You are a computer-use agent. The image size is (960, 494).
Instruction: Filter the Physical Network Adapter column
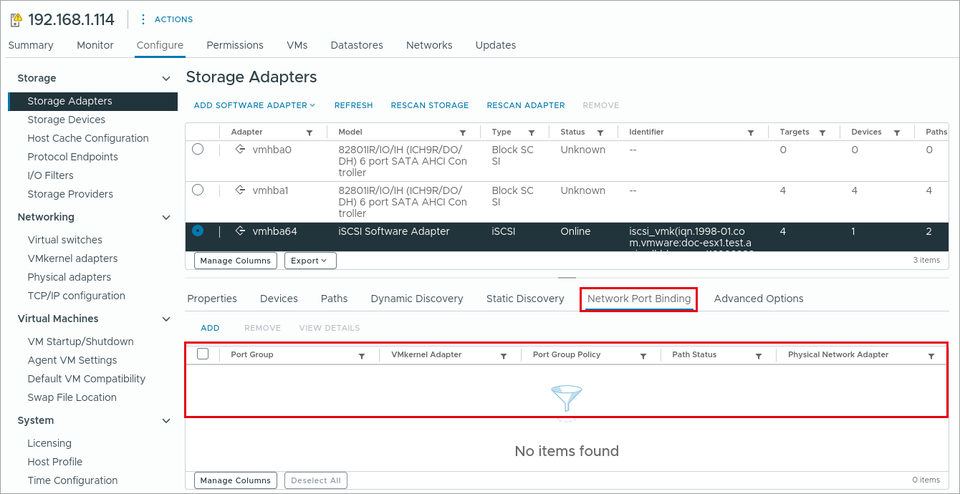tap(931, 356)
